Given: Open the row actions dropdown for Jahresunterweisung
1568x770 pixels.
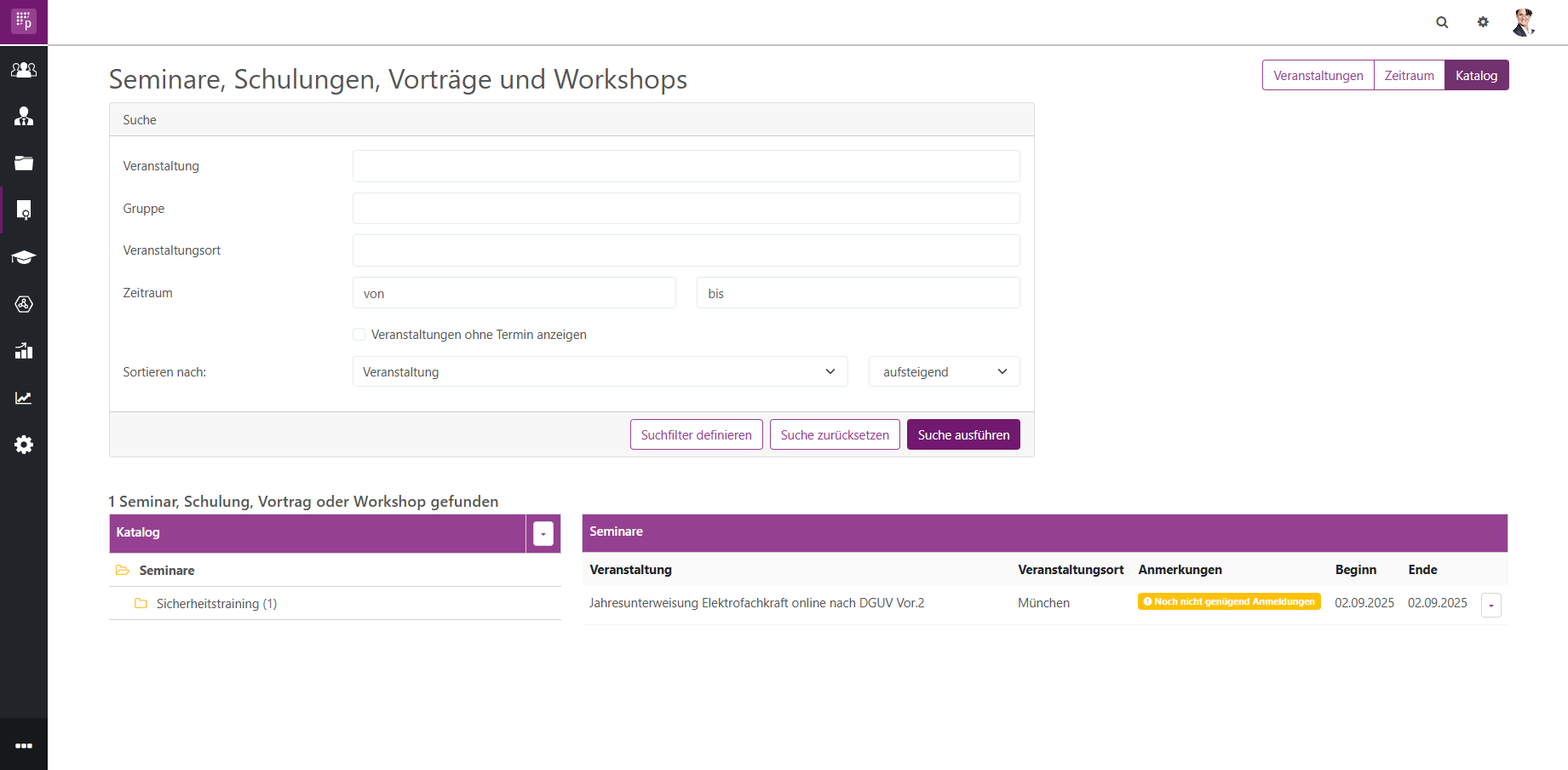Looking at the screenshot, I should [x=1490, y=605].
